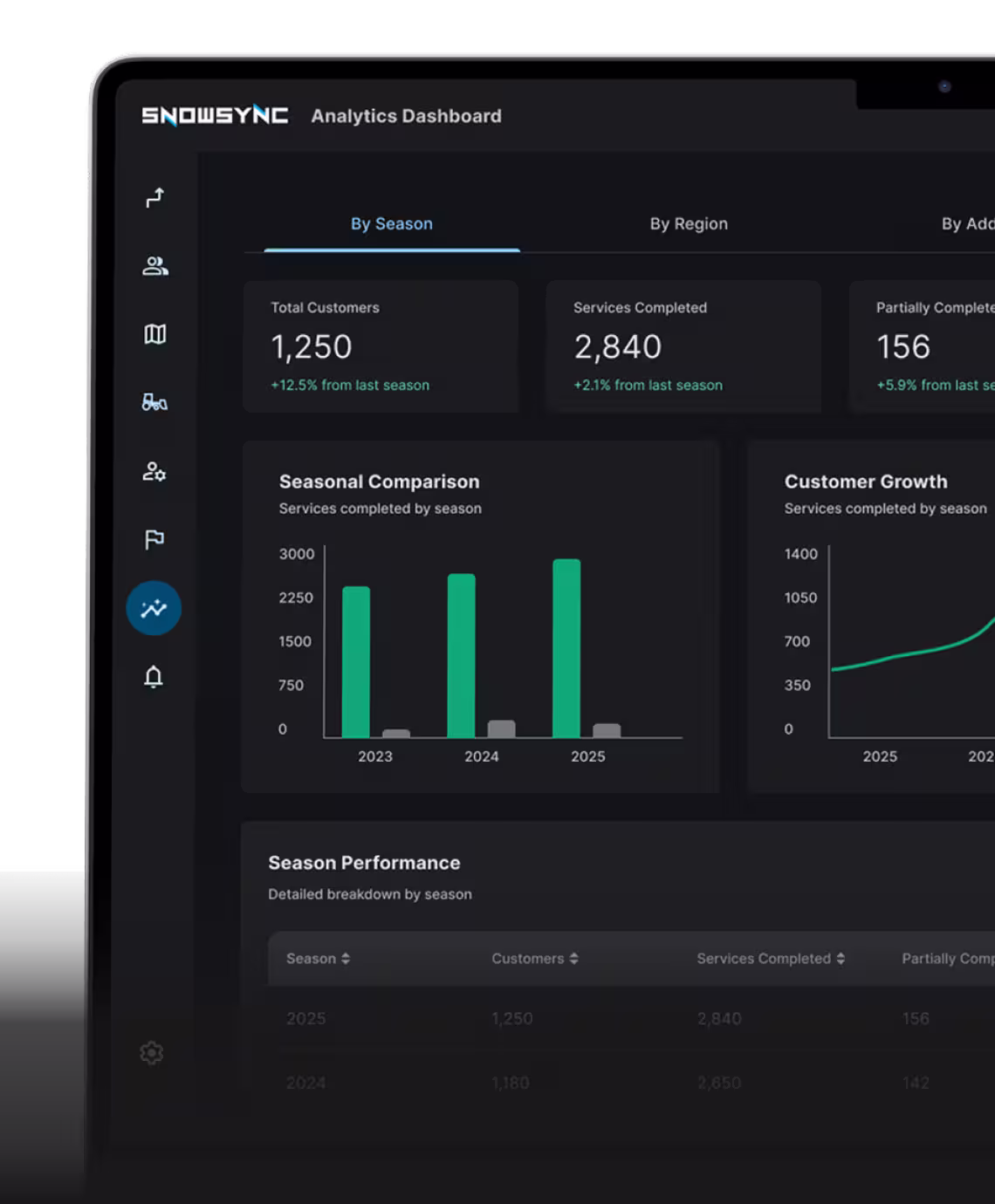Select the Total Customers card showing 1,250
The height and width of the screenshot is (1204, 995).
tap(381, 346)
